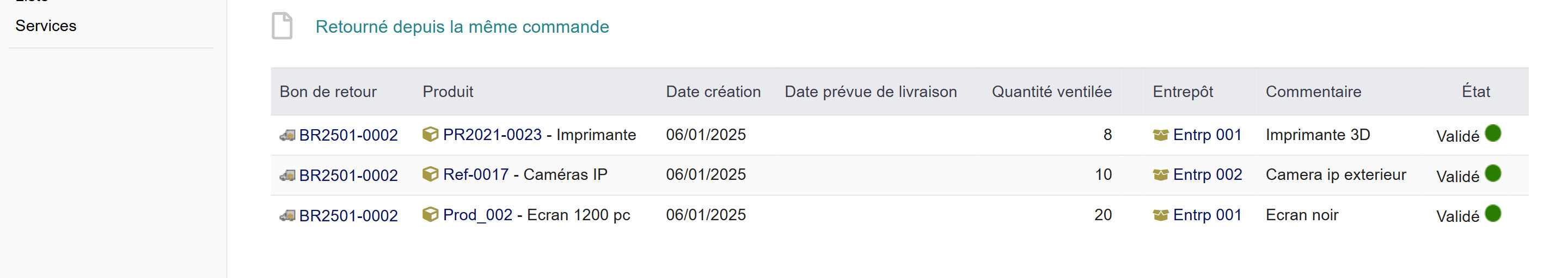This screenshot has height=278, width=1568.
Task: Click the Quantité ventilée column header
Action: point(1051,92)
